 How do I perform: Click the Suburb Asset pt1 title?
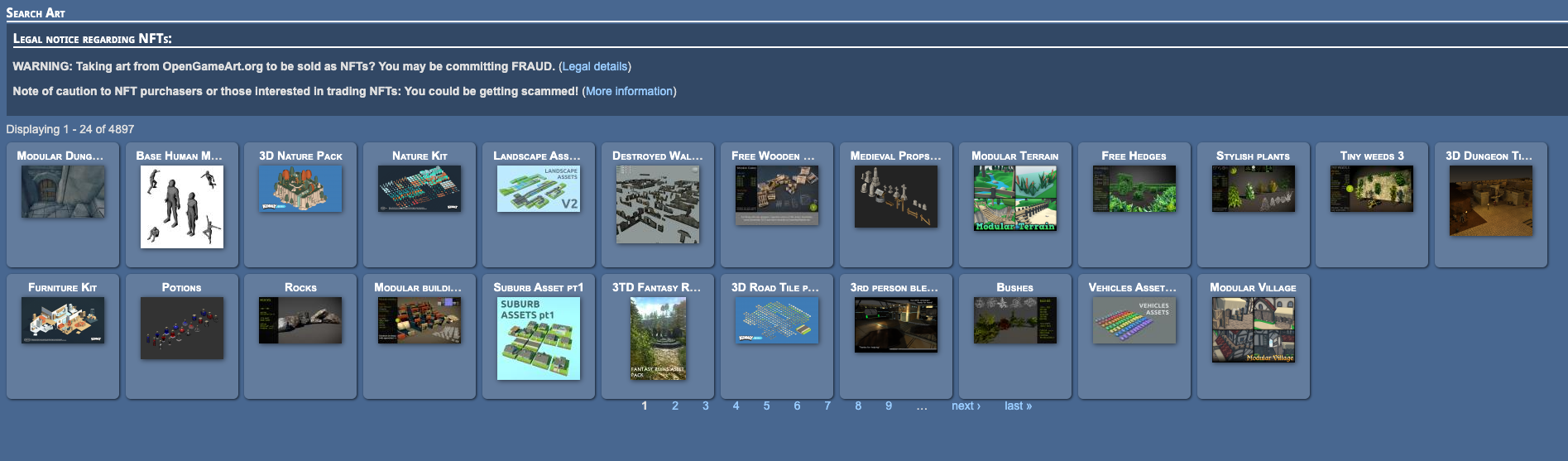[539, 287]
